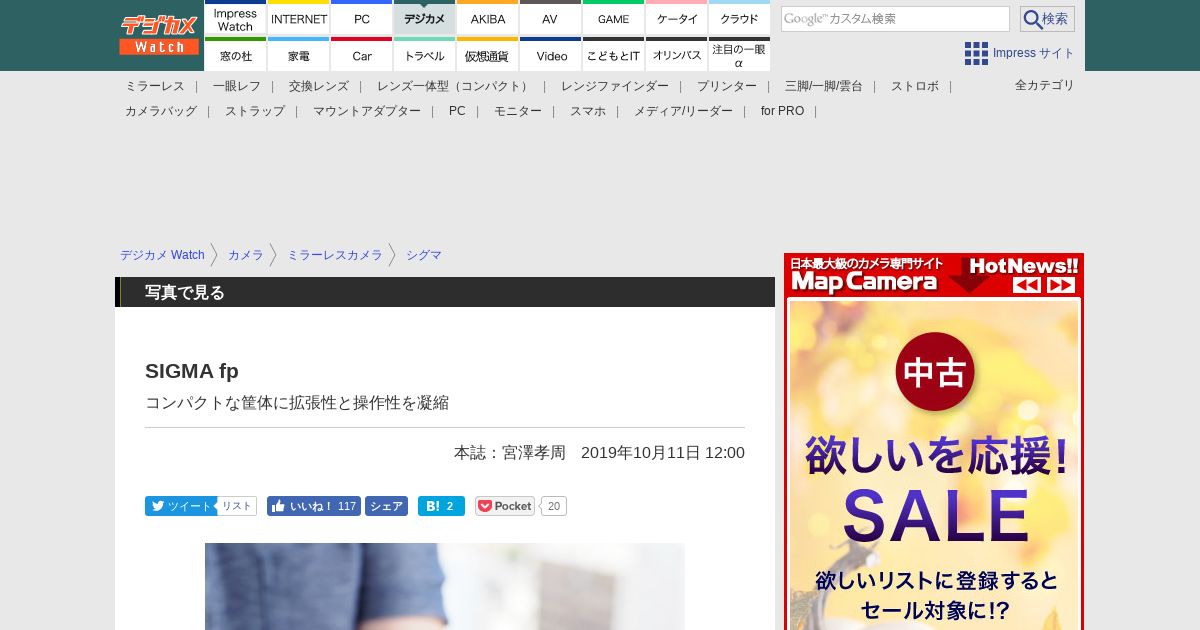The width and height of the screenshot is (1200, 630).
Task: Open the INTERNET tab
Action: click(x=299, y=18)
